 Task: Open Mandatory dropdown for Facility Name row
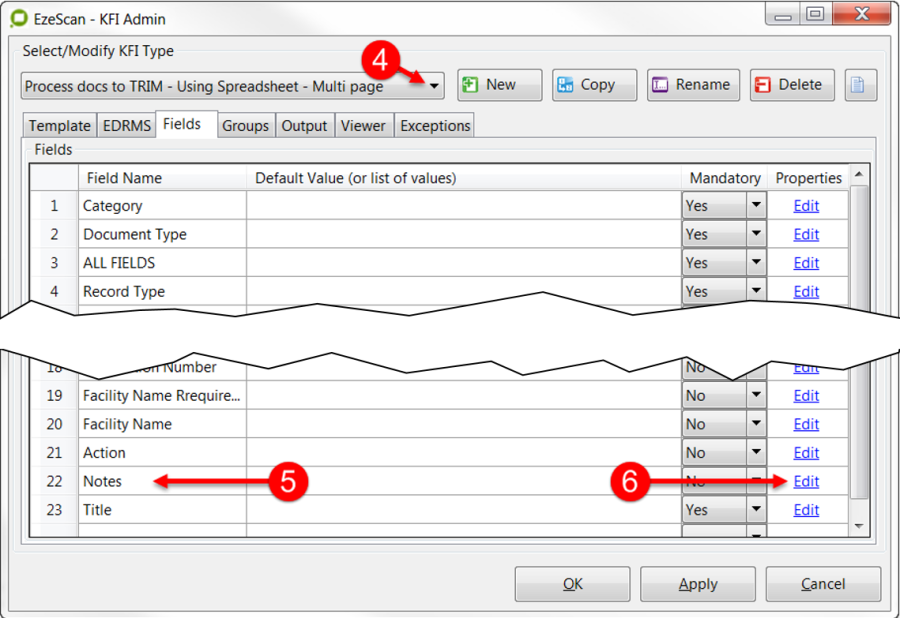(756, 424)
